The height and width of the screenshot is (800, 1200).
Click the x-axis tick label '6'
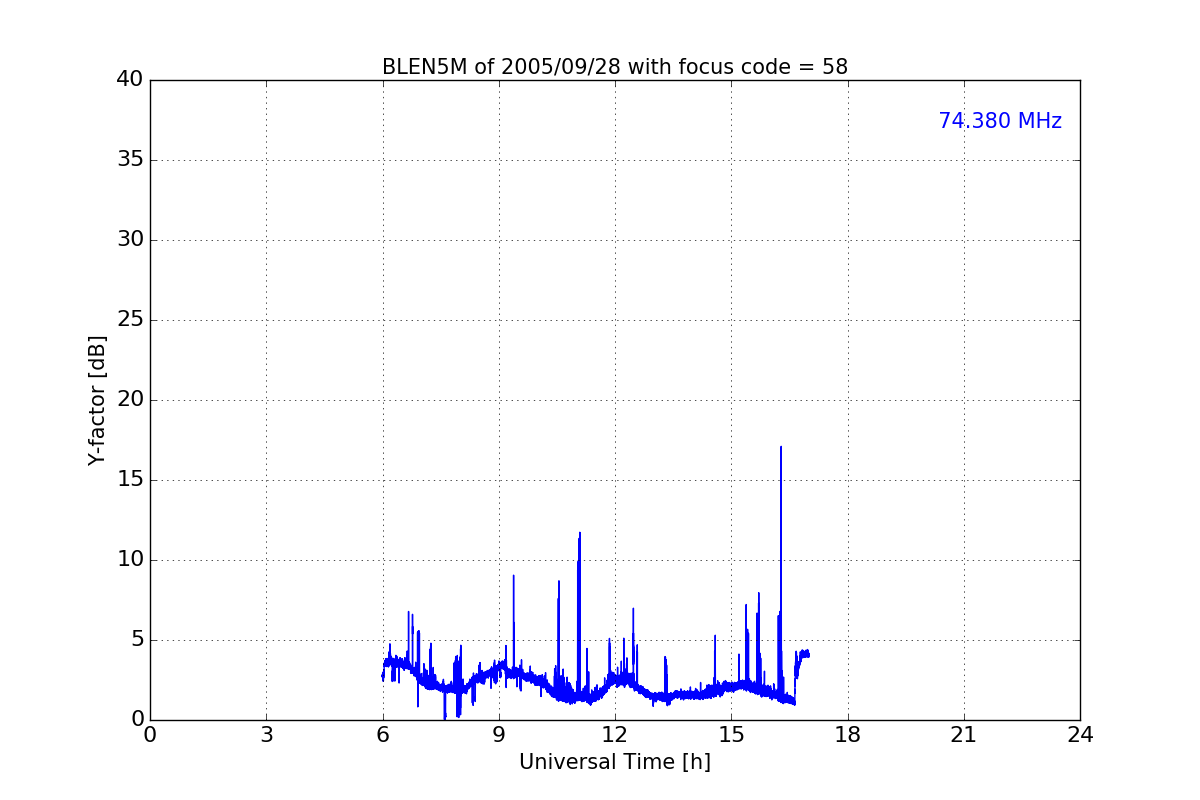(383, 735)
